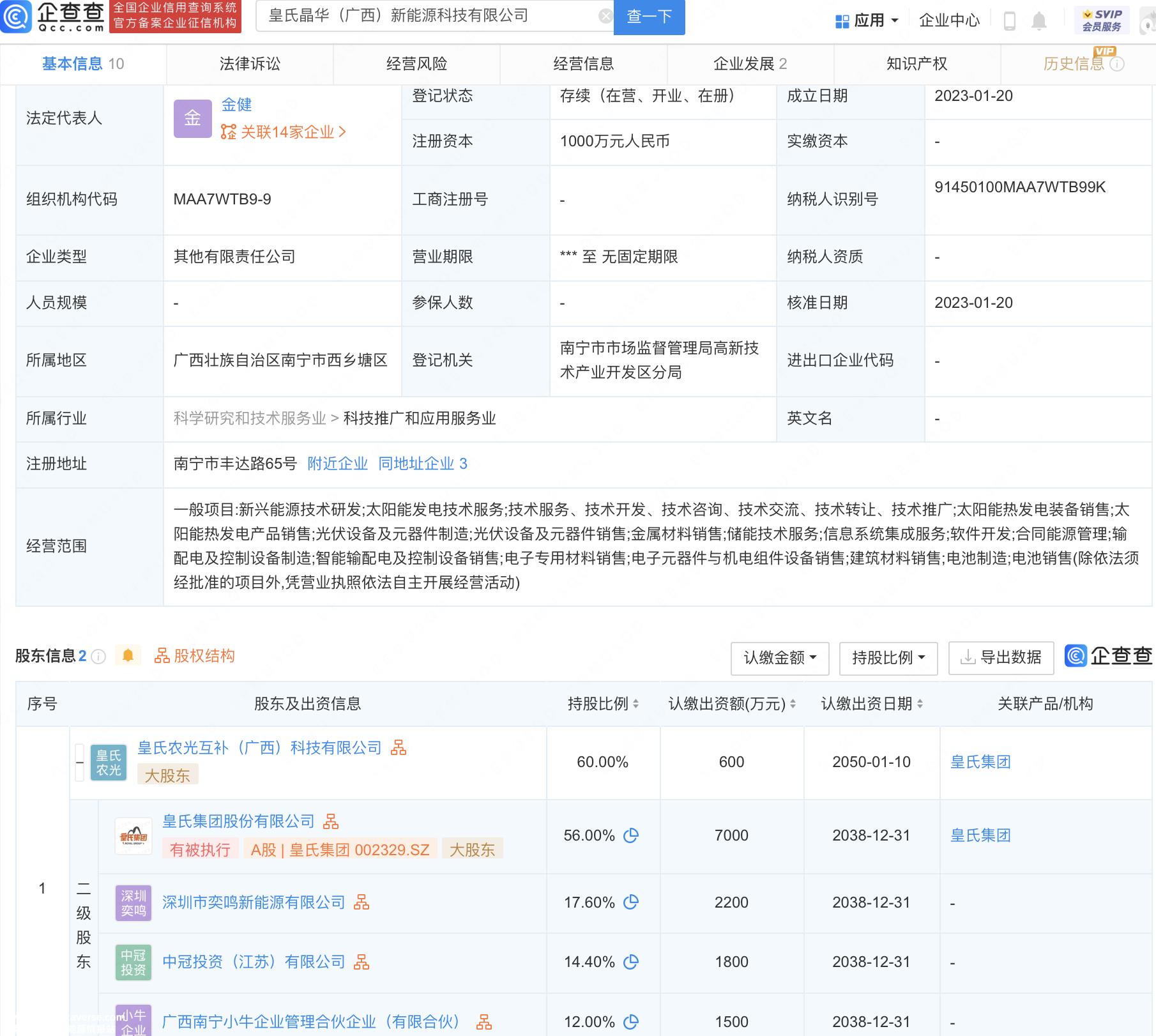The height and width of the screenshot is (1036, 1156).
Task: Open equity chart icon beside 中冠投资
Action: coord(361,961)
